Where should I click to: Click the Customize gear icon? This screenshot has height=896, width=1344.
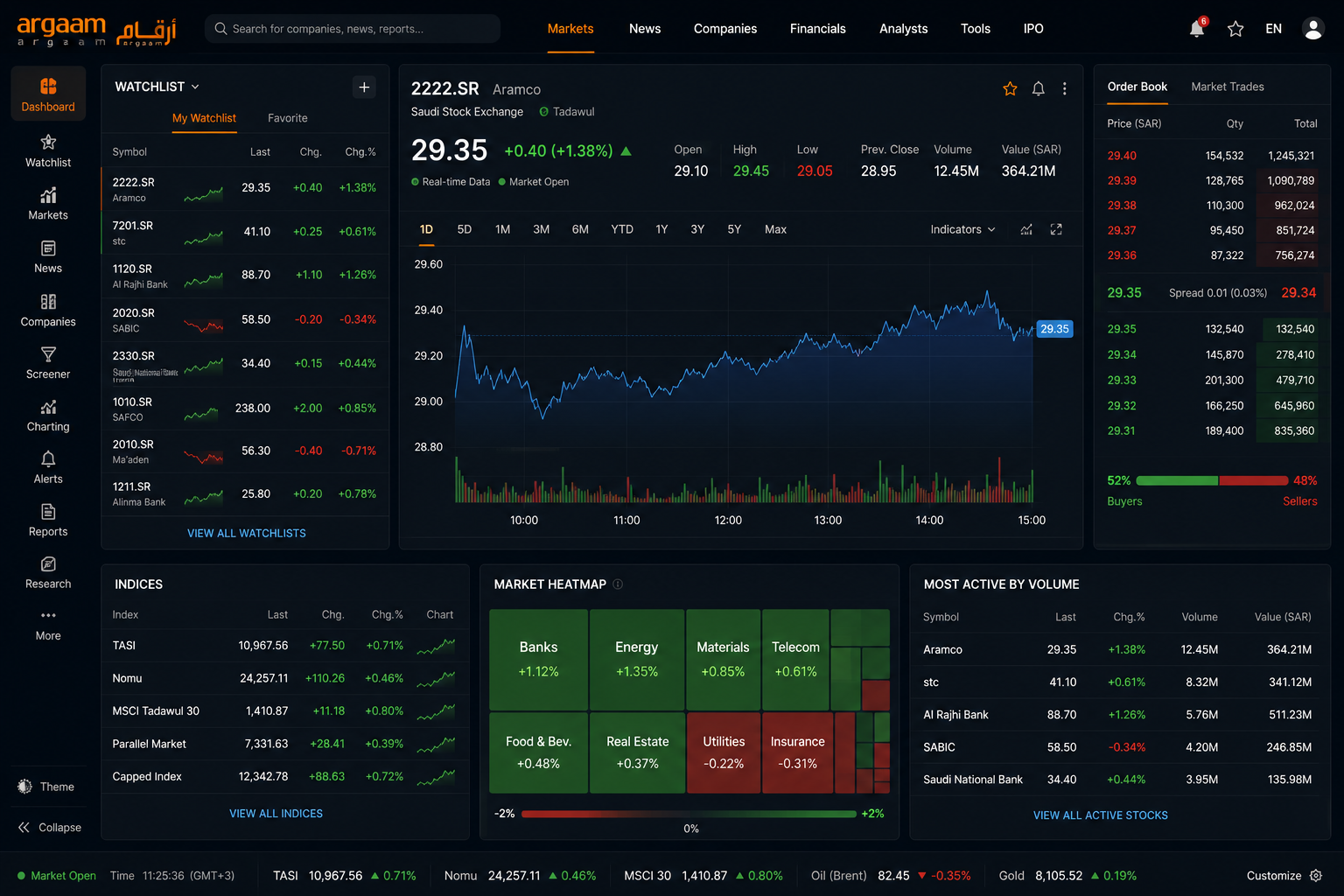tap(1316, 875)
